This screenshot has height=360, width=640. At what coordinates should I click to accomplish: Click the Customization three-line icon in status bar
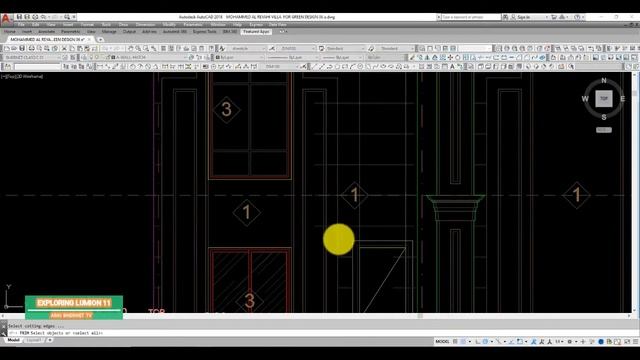point(636,342)
